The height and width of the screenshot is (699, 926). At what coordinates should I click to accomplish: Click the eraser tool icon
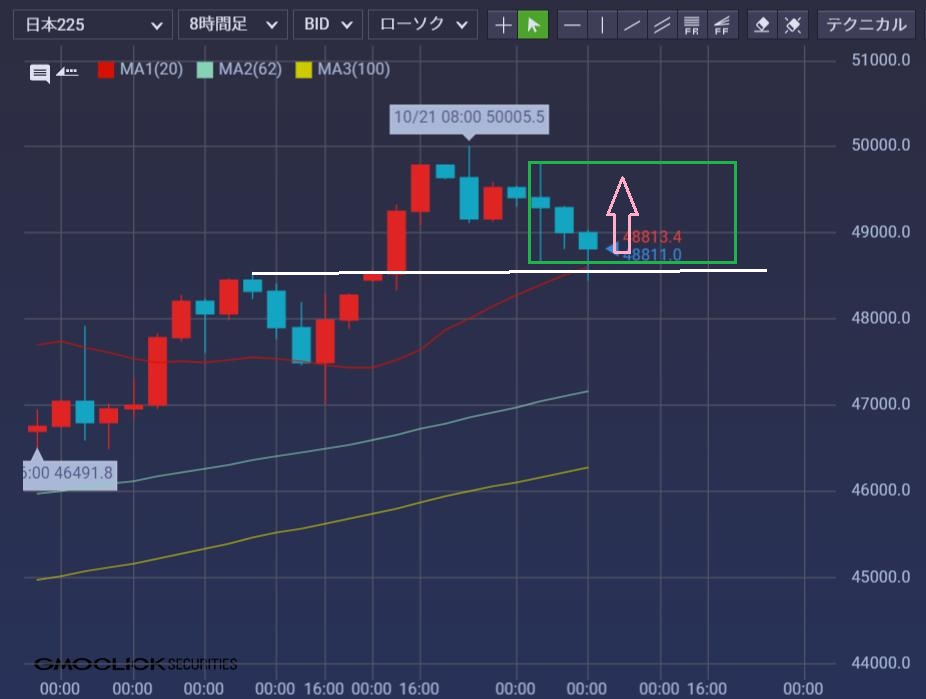pyautogui.click(x=762, y=25)
